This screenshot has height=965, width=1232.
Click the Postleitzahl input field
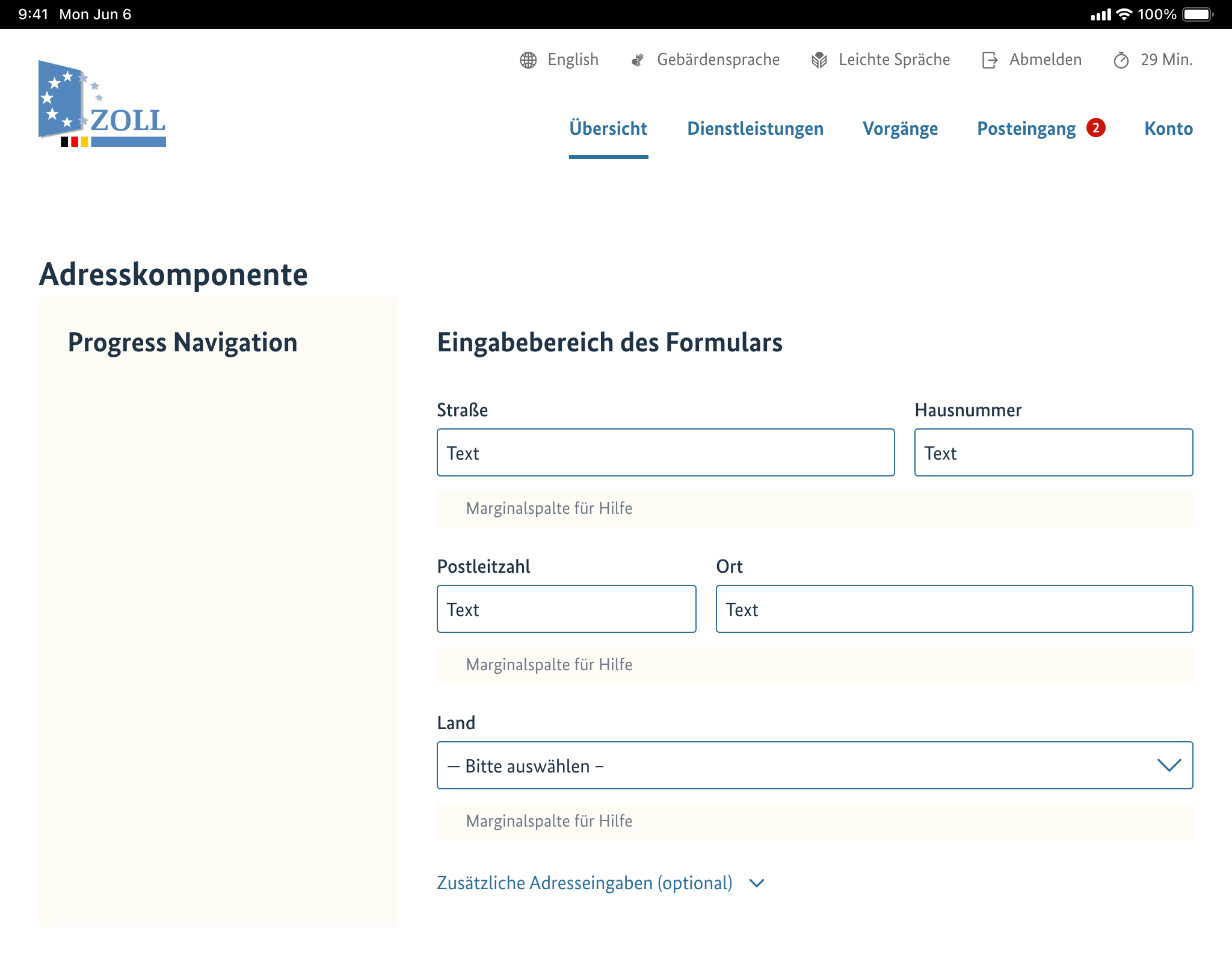pyautogui.click(x=566, y=609)
